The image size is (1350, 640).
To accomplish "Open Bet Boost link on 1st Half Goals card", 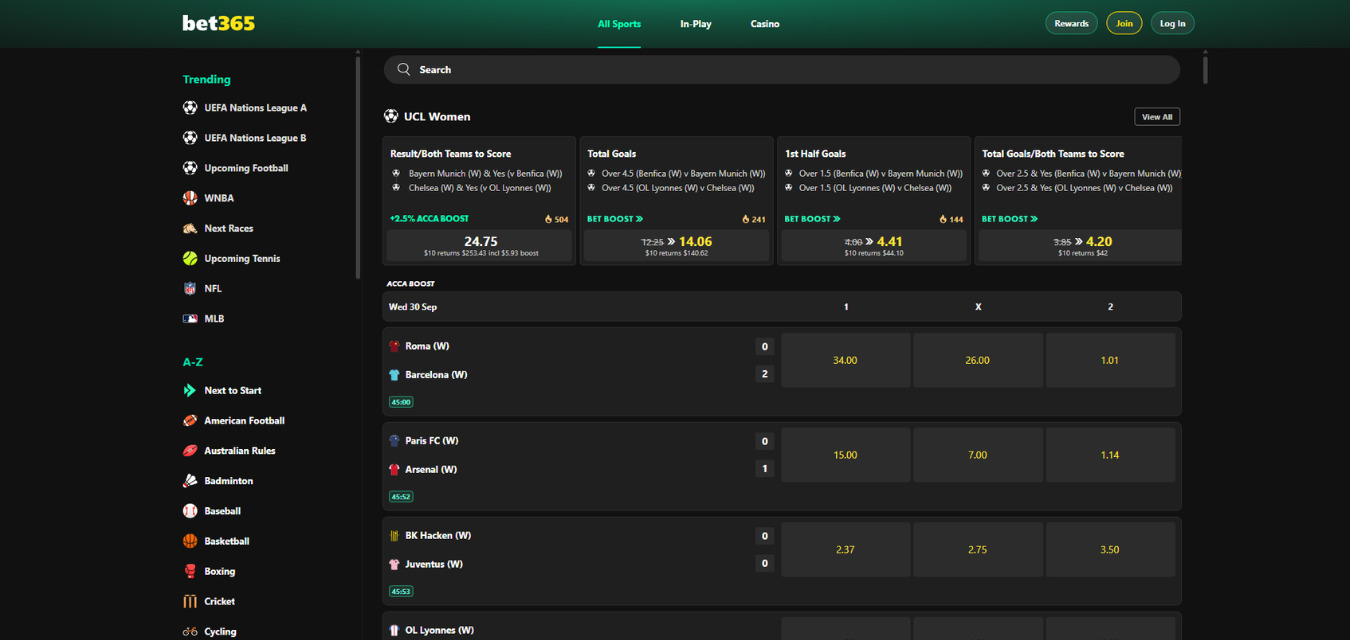I will pyautogui.click(x=812, y=218).
